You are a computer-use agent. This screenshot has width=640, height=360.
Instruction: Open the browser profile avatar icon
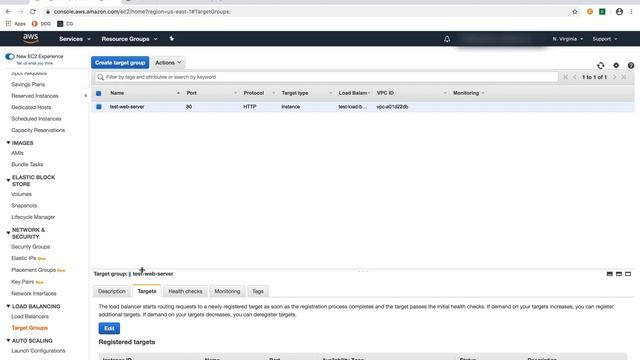point(619,11)
